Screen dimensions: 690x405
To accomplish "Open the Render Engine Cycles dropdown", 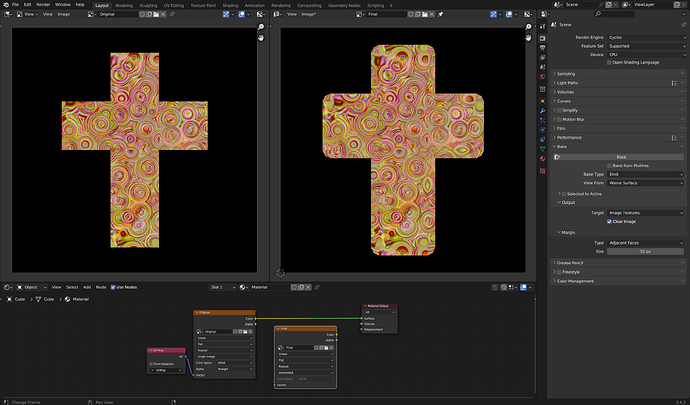I will pyautogui.click(x=646, y=37).
